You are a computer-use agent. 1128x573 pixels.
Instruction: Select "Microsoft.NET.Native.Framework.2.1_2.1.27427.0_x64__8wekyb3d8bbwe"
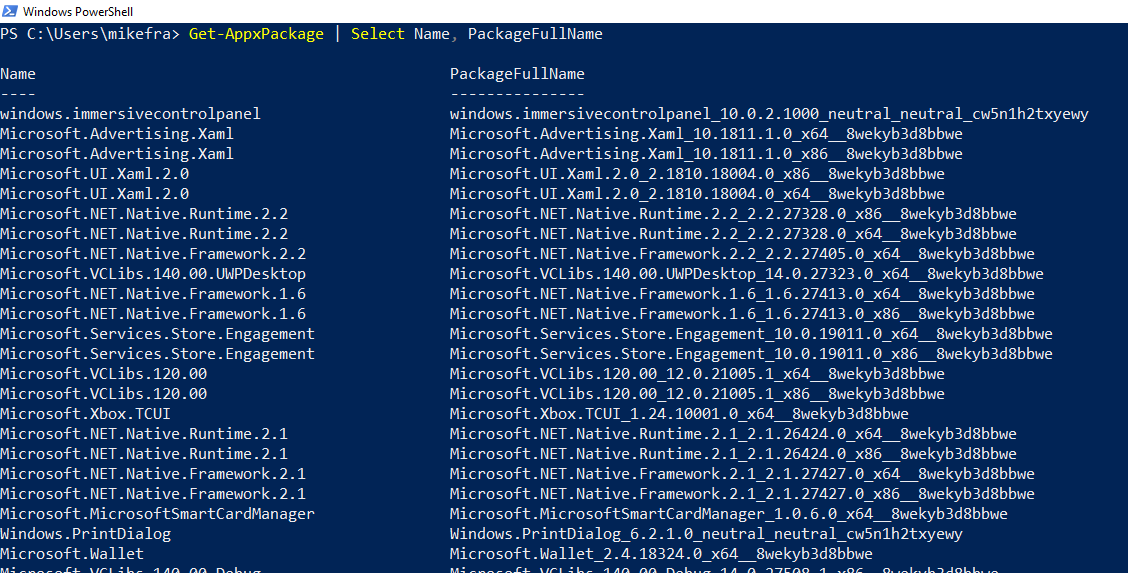click(742, 474)
